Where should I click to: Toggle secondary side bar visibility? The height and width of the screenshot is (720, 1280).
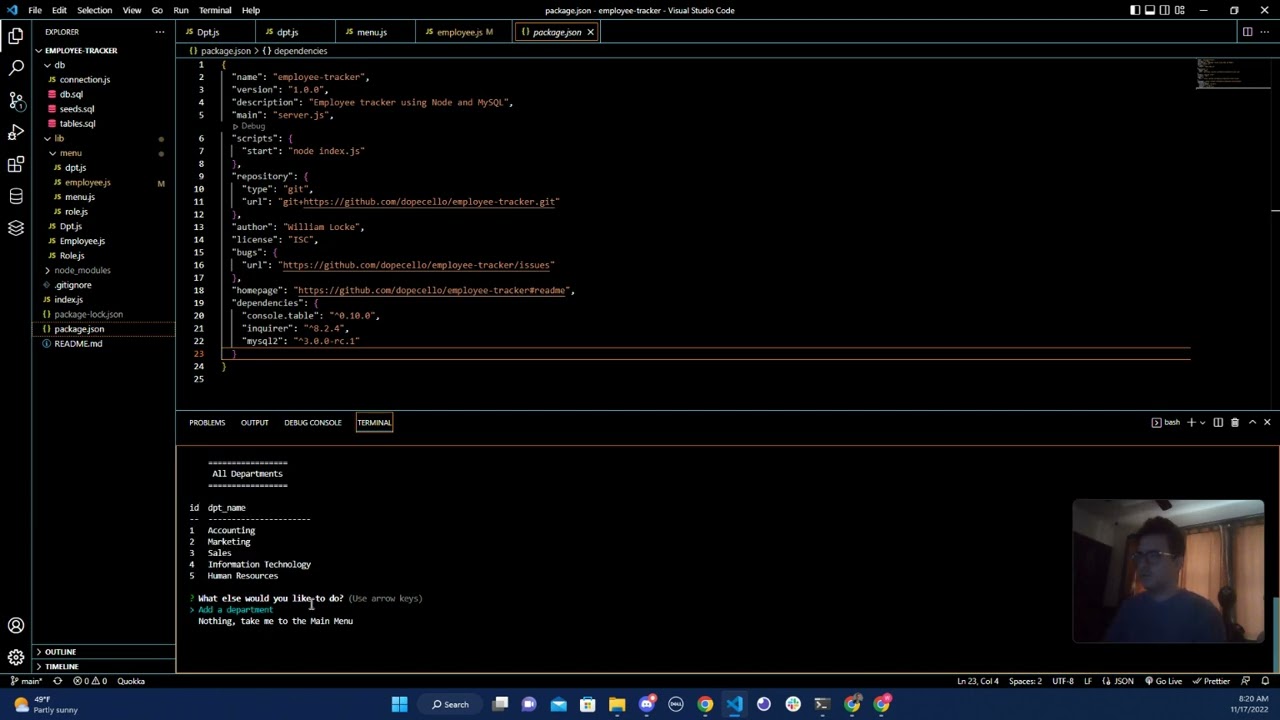tap(1165, 10)
